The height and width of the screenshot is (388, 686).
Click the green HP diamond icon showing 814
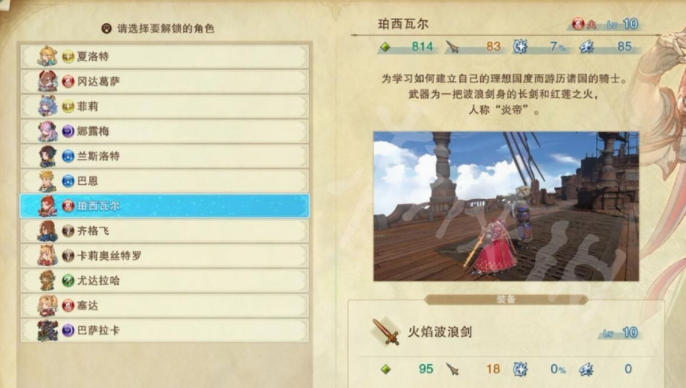click(x=385, y=47)
